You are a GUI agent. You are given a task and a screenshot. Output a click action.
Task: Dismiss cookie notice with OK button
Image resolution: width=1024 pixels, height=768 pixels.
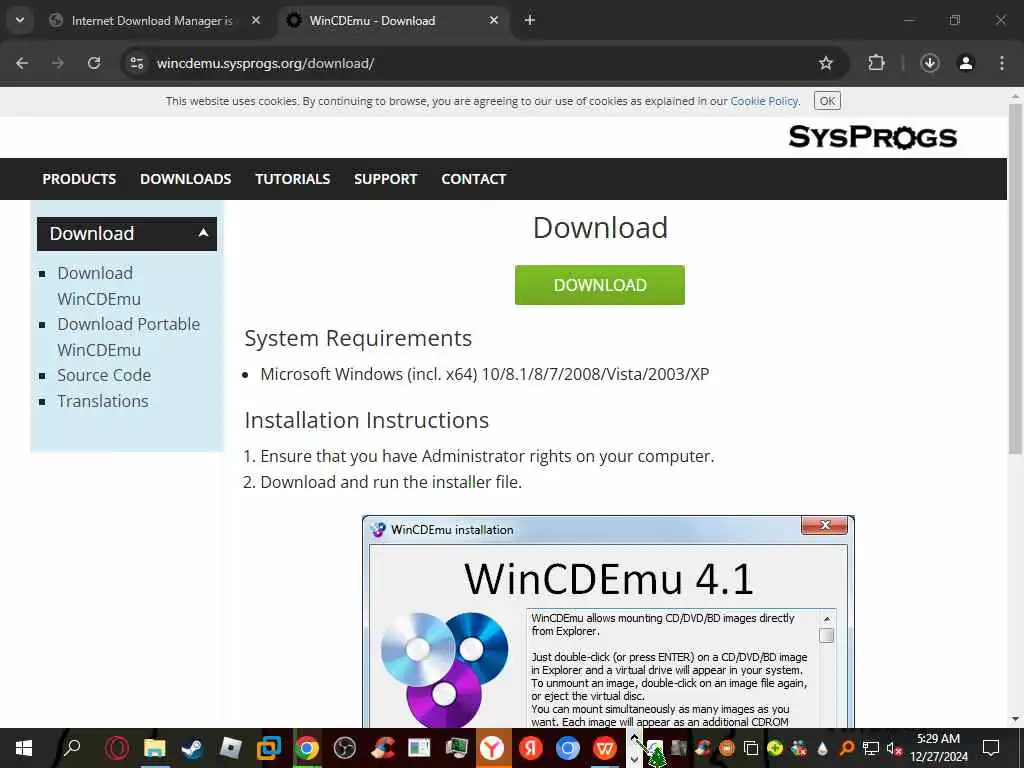coord(827,101)
